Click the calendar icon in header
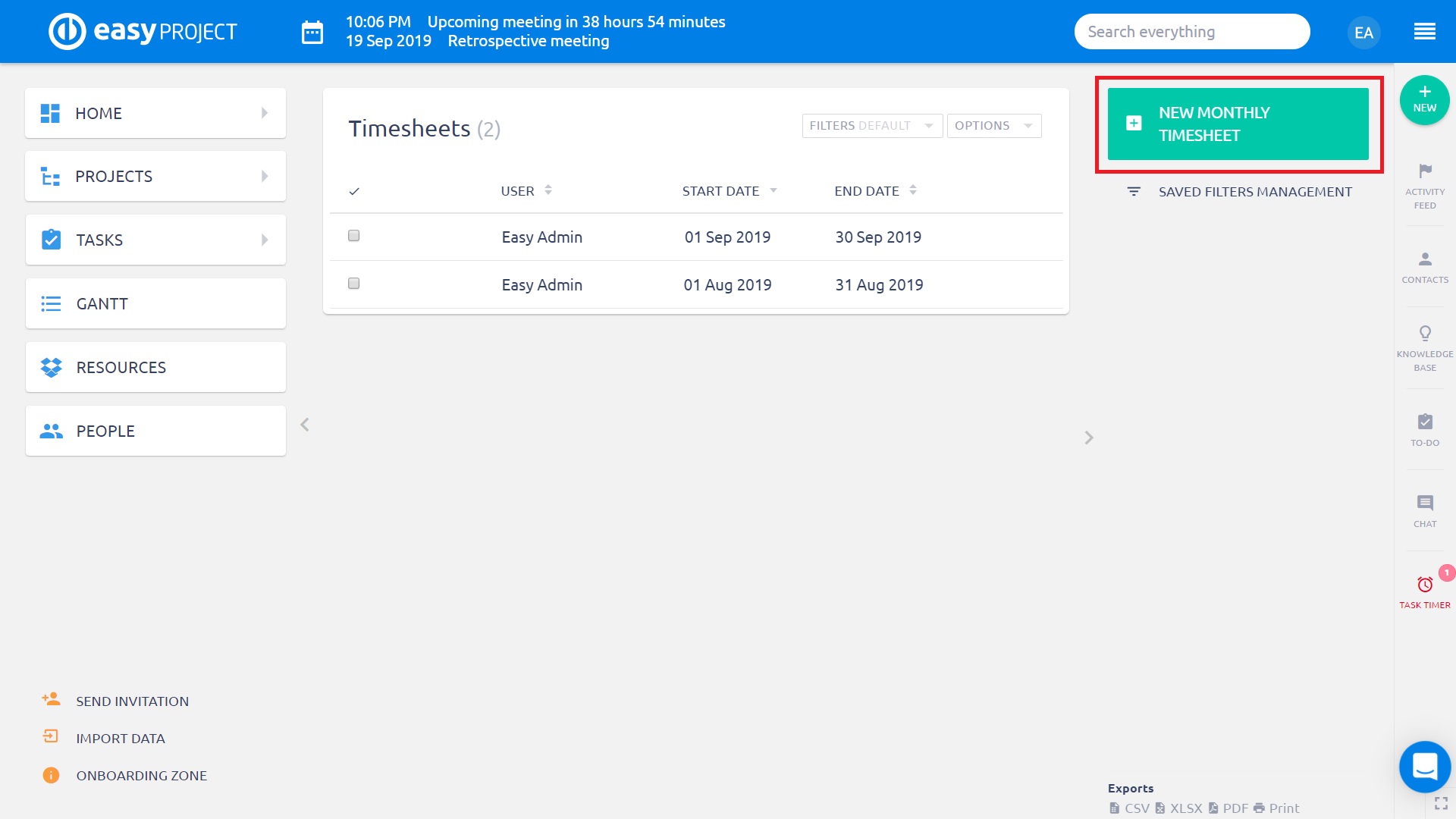This screenshot has width=1456, height=819. 312,33
